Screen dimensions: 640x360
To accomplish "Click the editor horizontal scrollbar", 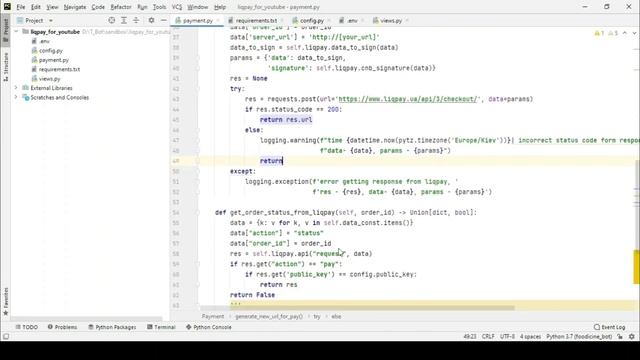I will 357,308.
